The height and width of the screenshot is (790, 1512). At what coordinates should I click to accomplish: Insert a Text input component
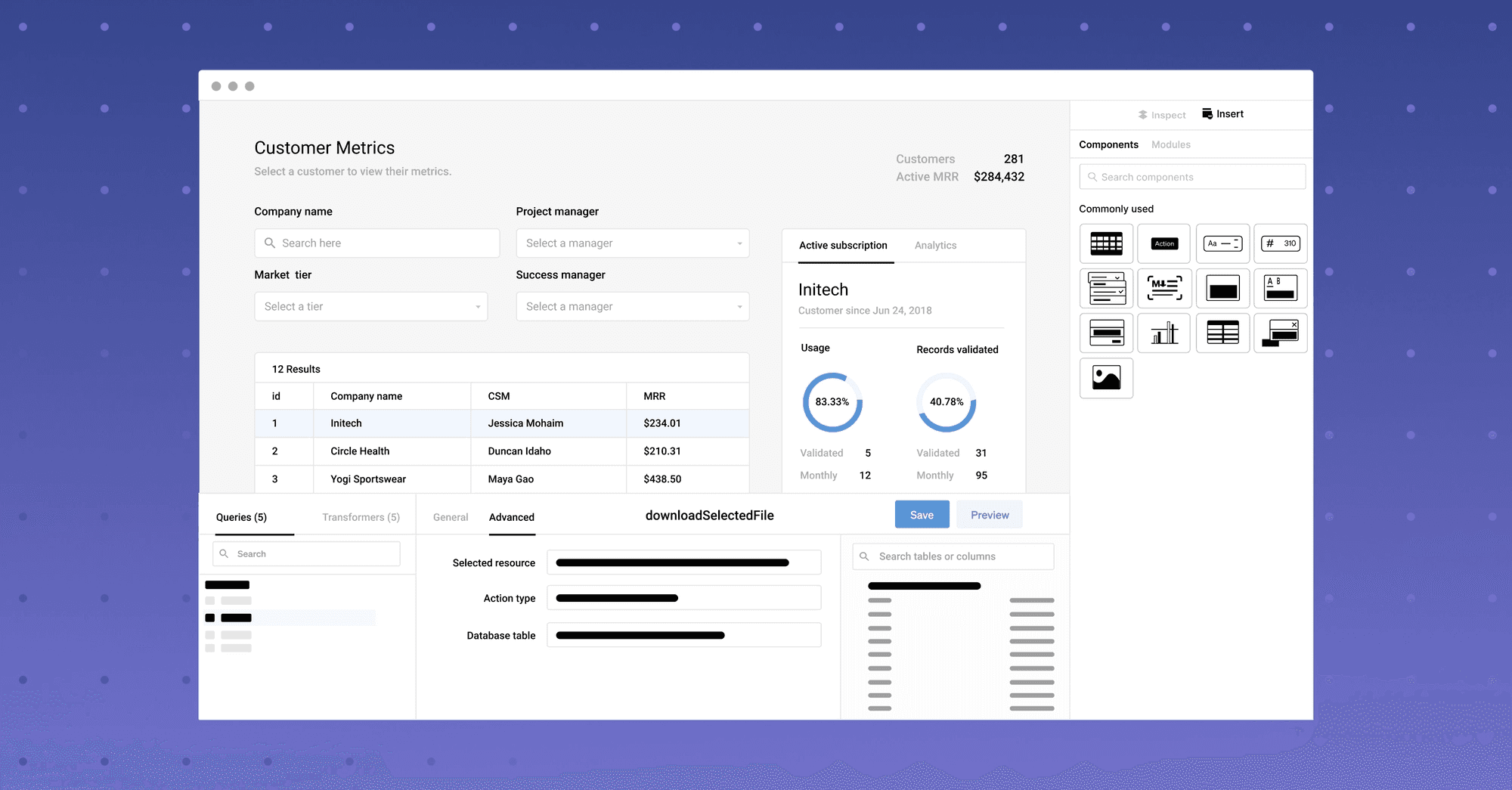[x=1222, y=243]
